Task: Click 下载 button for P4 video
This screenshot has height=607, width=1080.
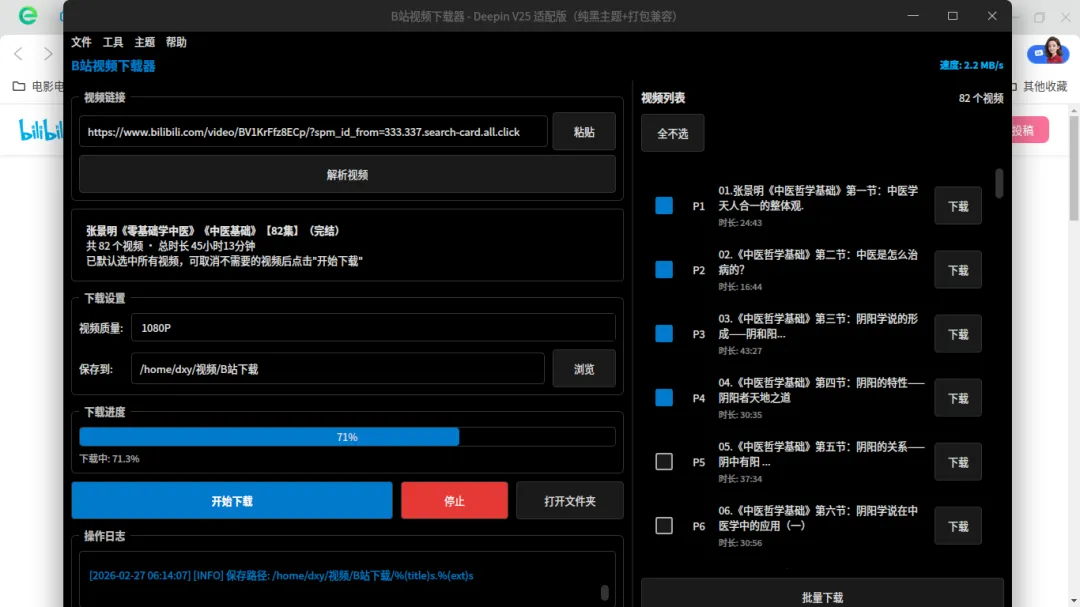Action: point(958,398)
